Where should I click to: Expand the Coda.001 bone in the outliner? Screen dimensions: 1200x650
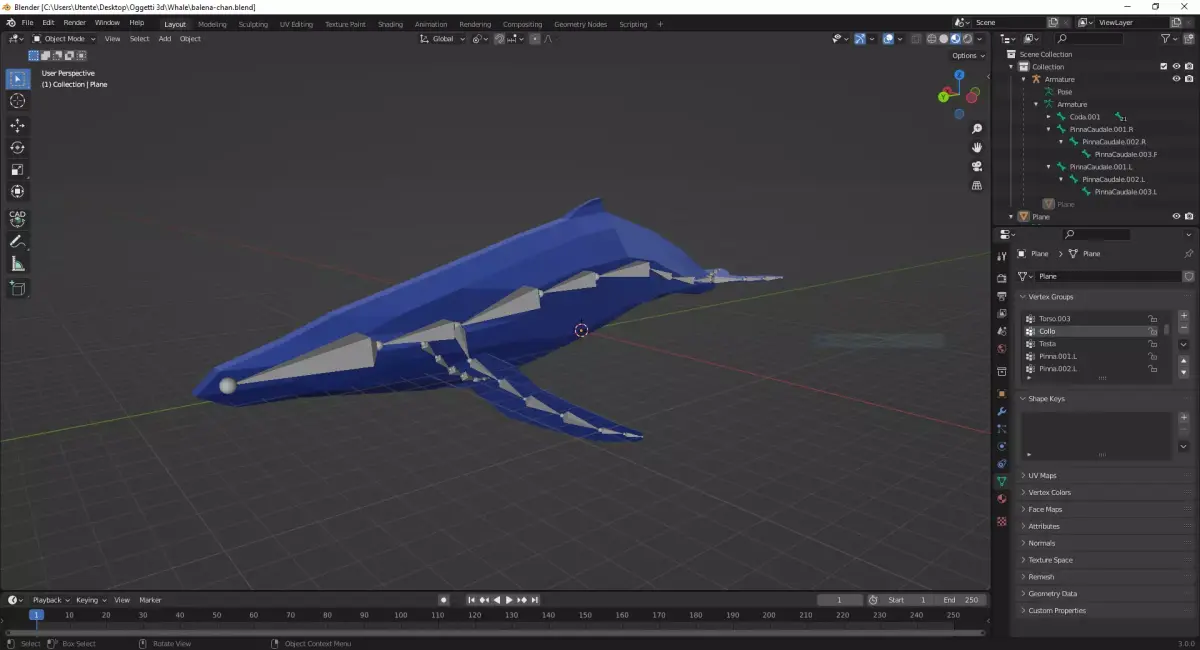point(1049,117)
